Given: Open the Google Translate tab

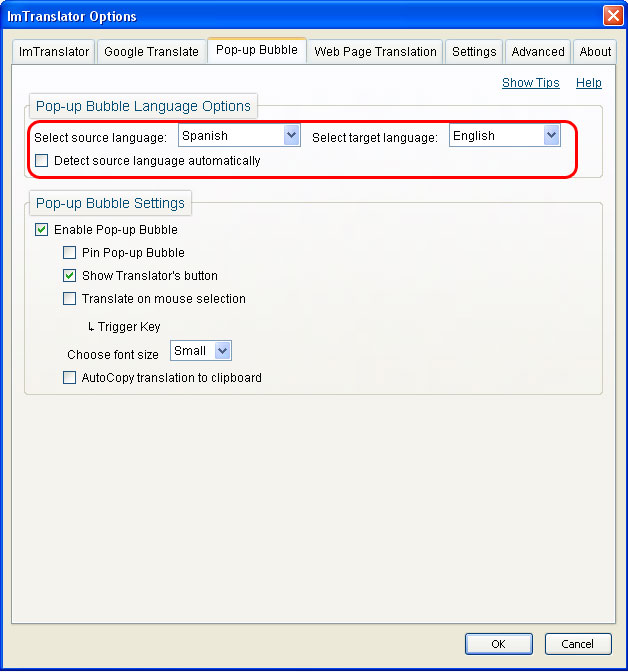Looking at the screenshot, I should (151, 52).
